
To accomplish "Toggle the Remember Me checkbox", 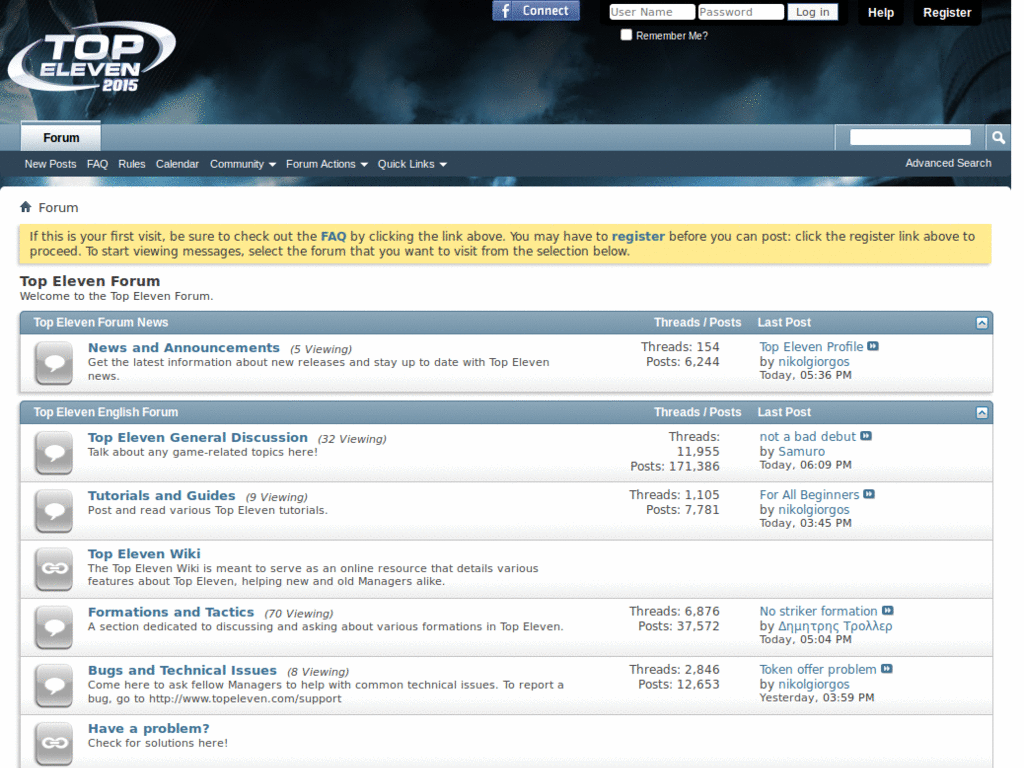I will pos(626,35).
